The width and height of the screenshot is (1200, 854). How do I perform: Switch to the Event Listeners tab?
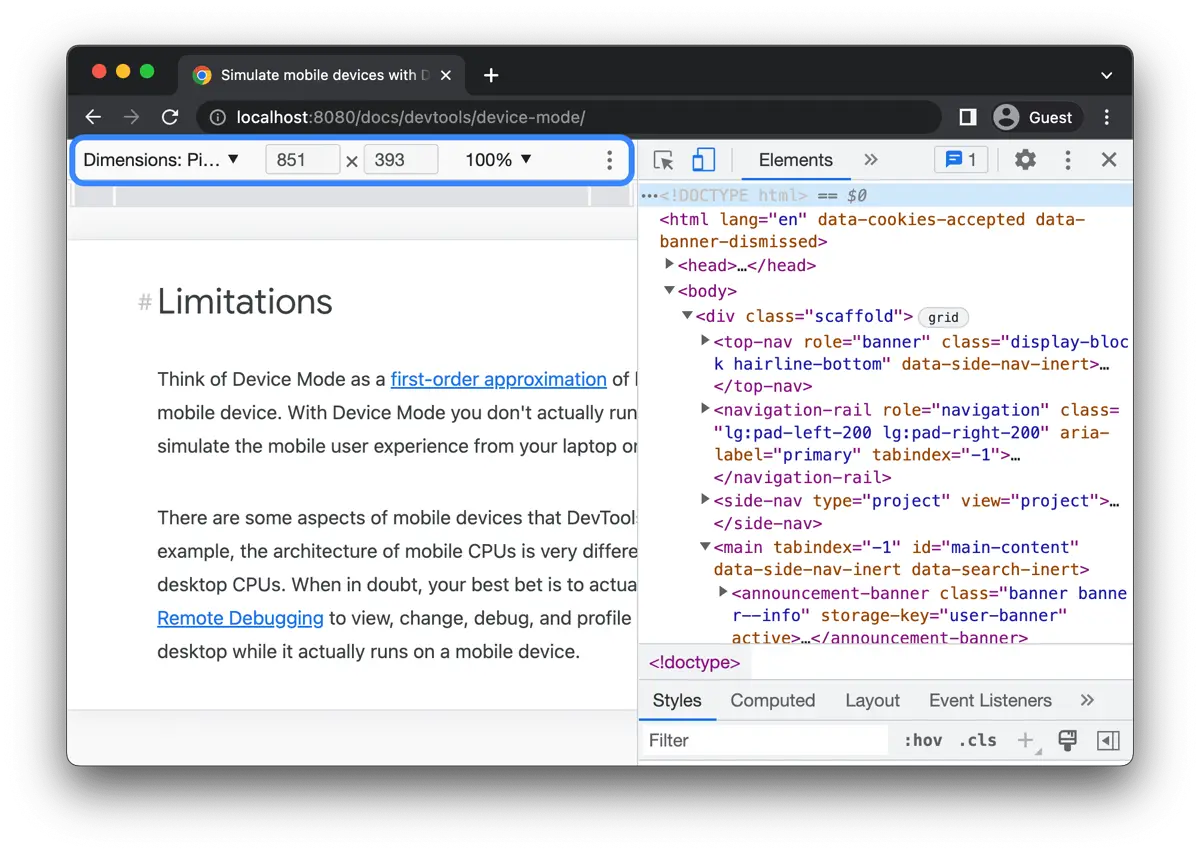click(x=990, y=700)
